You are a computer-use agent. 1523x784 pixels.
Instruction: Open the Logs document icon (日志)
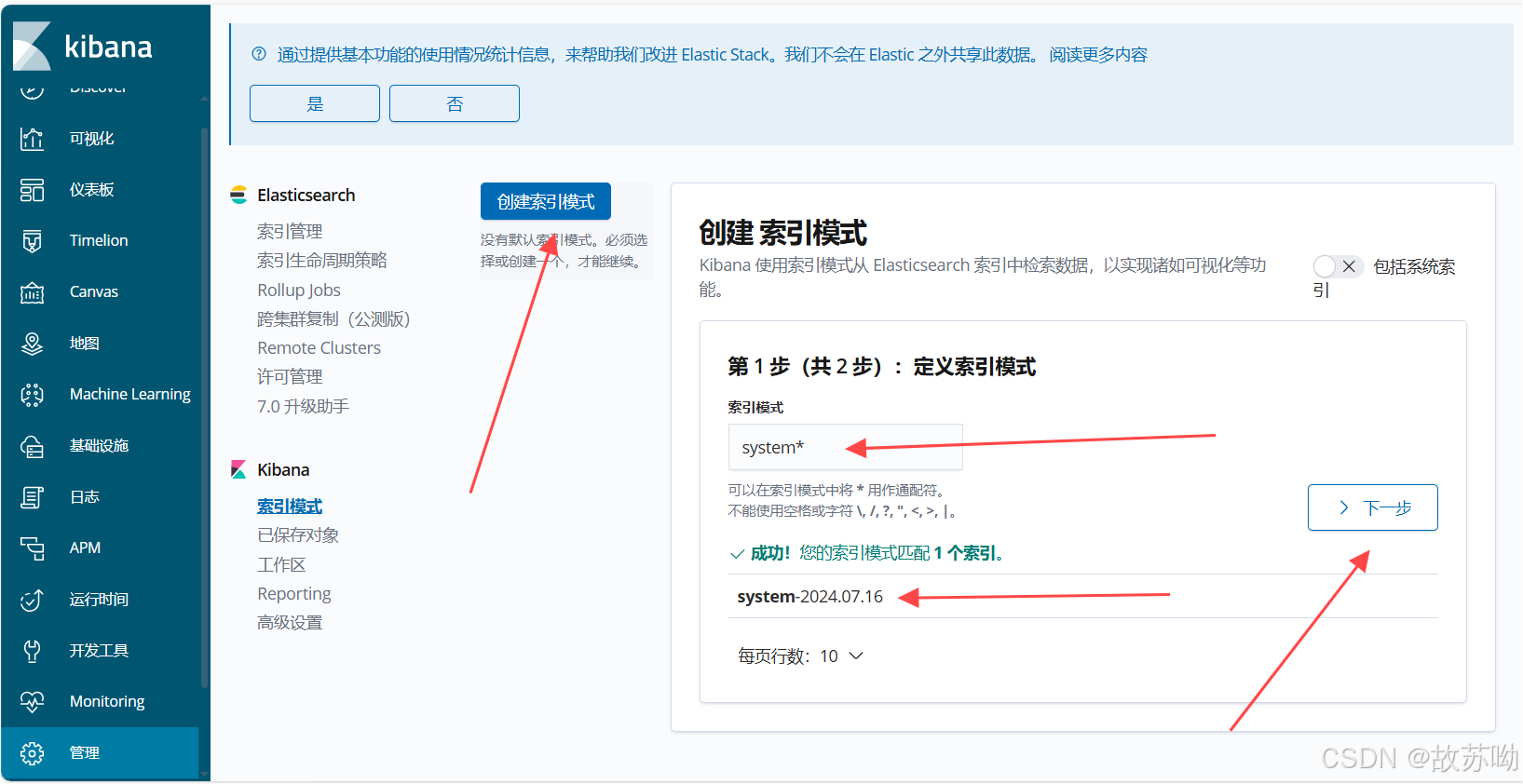32,497
